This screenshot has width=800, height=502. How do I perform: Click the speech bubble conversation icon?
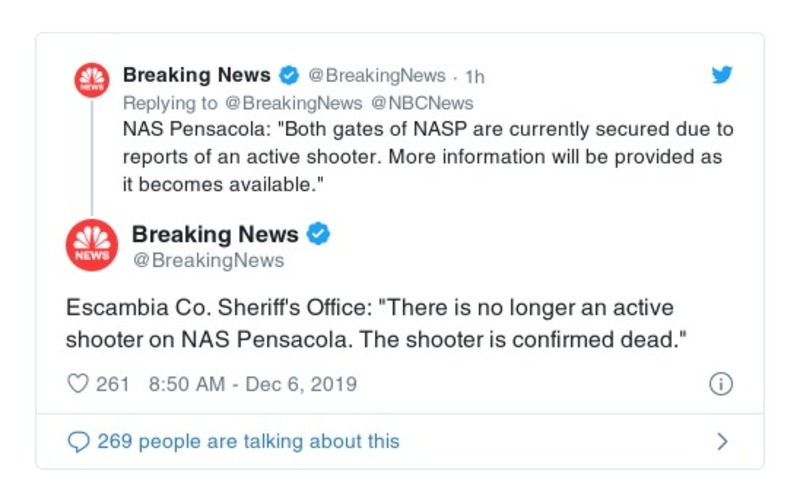coord(78,441)
